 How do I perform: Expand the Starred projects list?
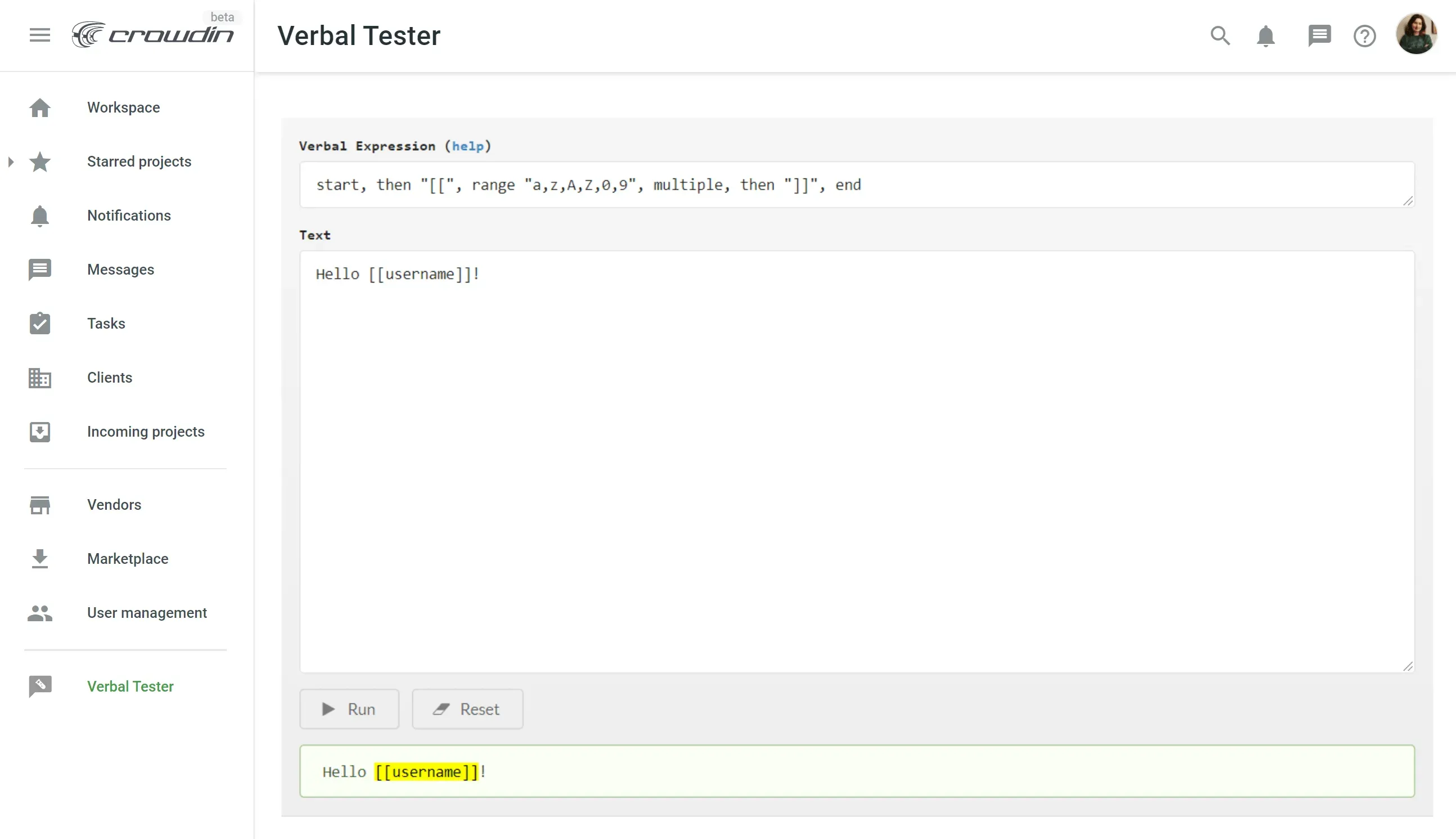coord(10,162)
